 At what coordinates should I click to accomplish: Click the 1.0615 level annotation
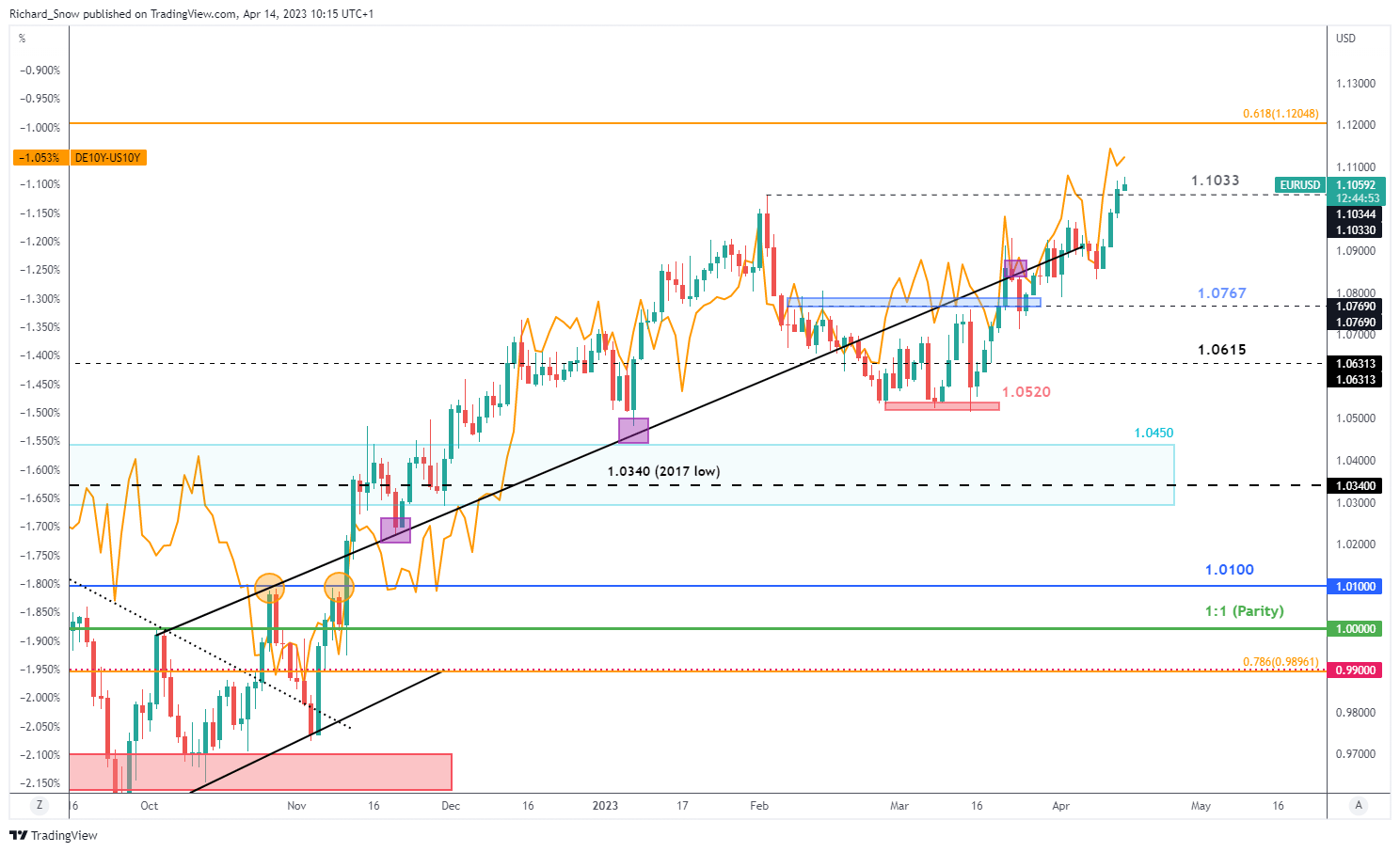point(1221,350)
